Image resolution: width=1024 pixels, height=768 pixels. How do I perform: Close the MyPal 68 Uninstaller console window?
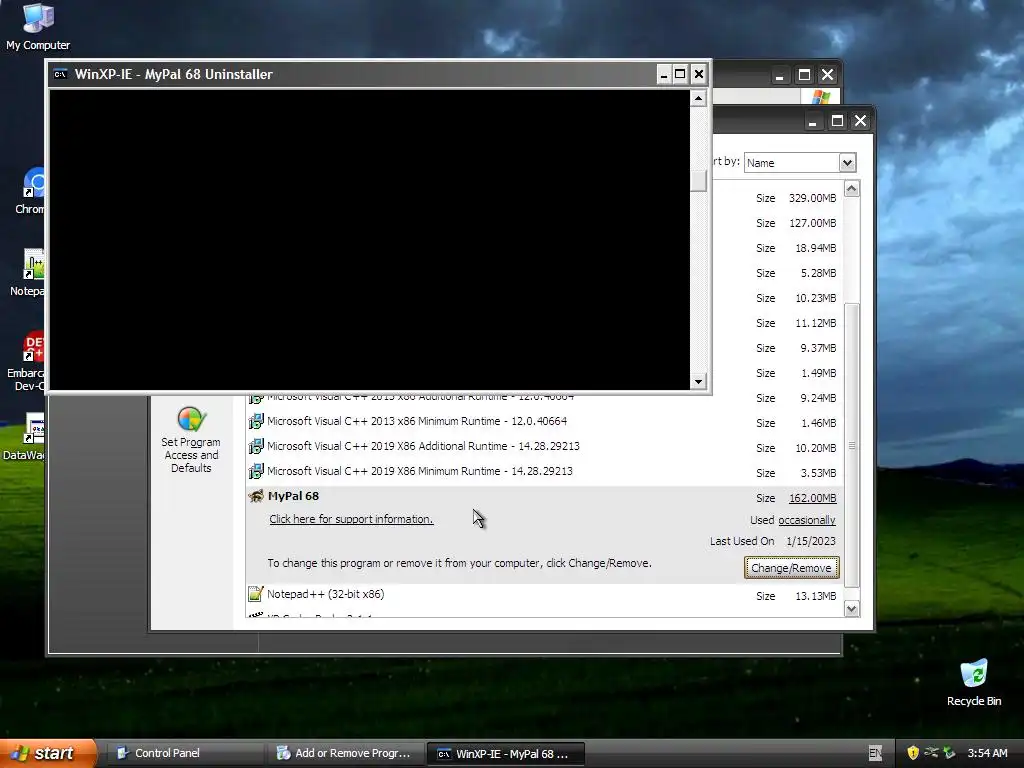pos(699,74)
